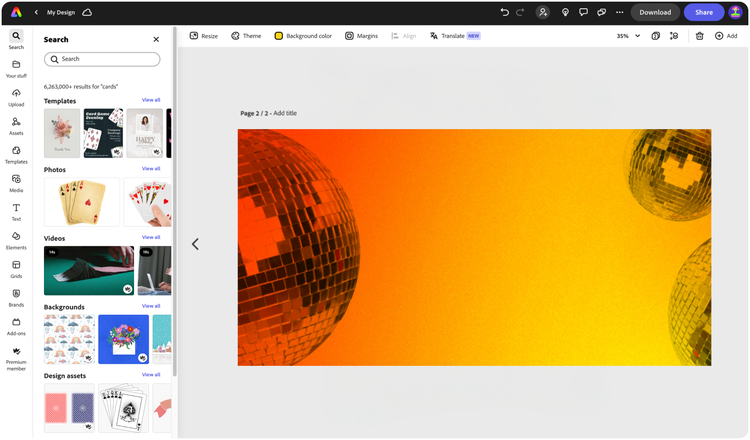Select the card shuffling video on green table
Screen dimensions: 750x440
coord(89,271)
